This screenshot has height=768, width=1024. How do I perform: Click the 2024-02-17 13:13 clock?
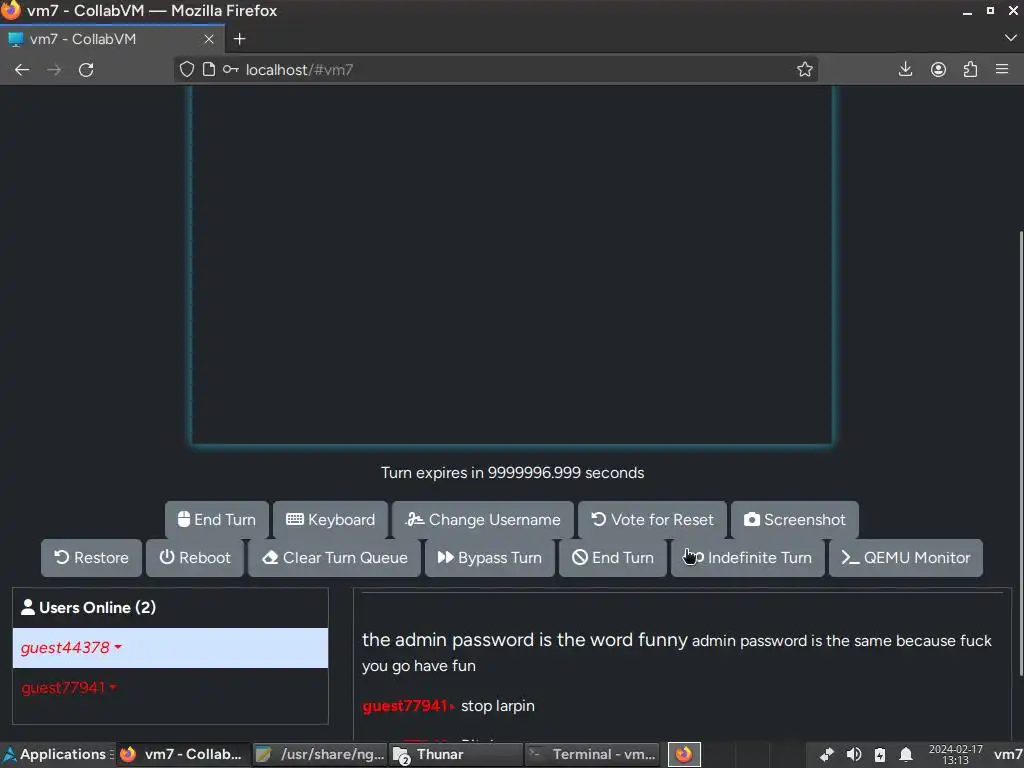955,754
